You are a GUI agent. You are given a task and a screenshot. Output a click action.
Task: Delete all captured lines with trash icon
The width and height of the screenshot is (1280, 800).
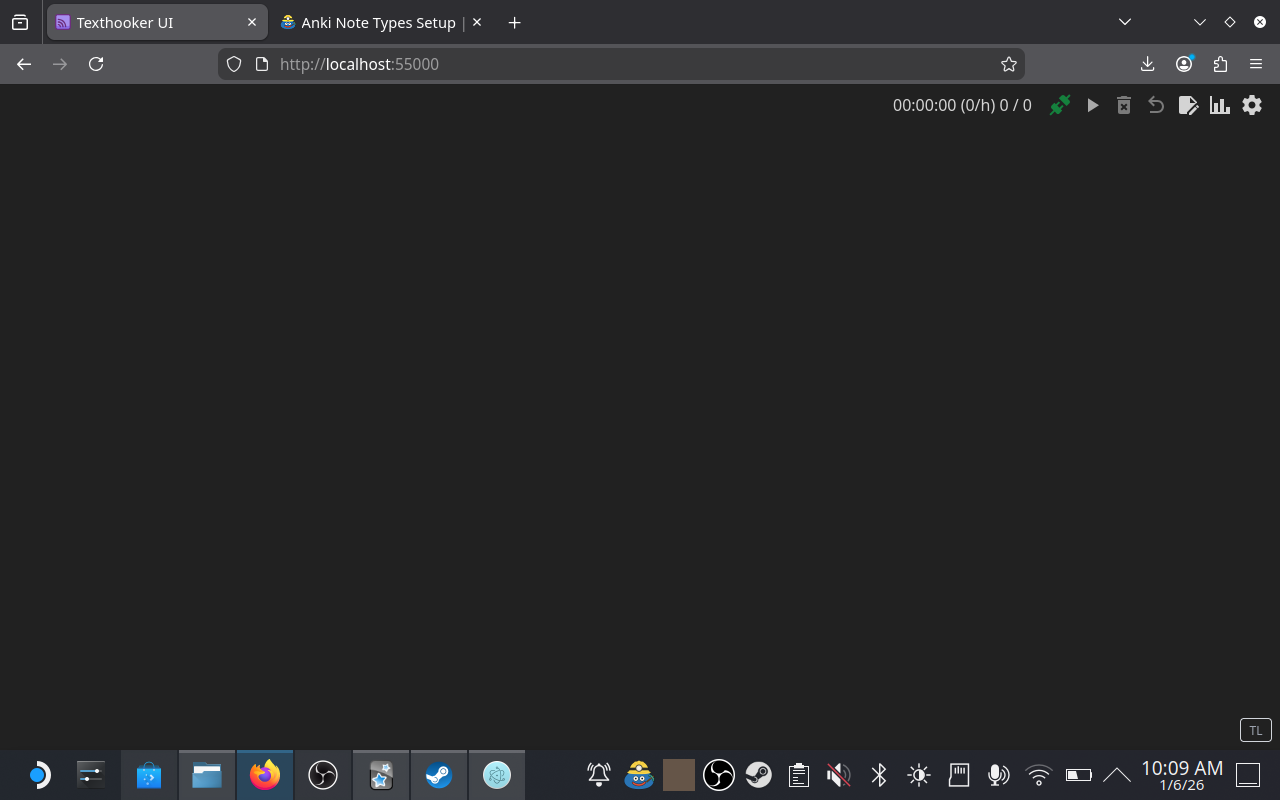pos(1124,105)
